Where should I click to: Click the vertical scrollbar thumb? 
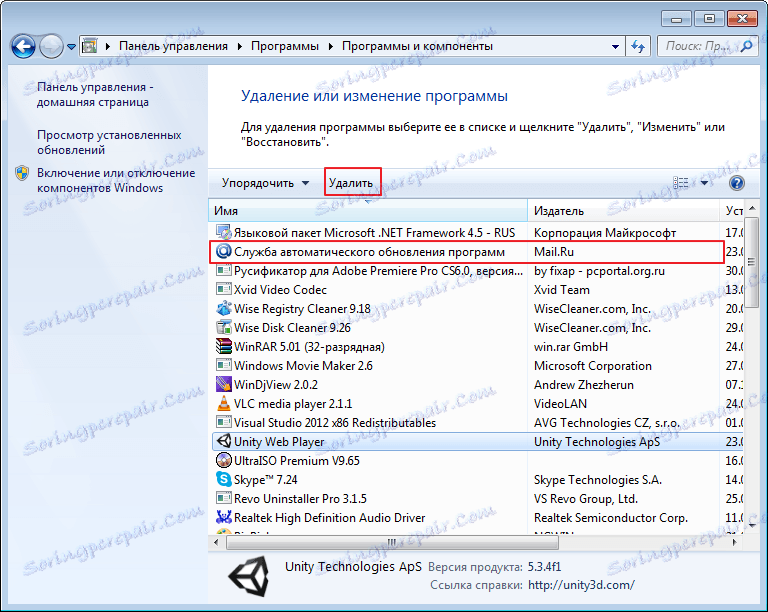(x=751, y=262)
